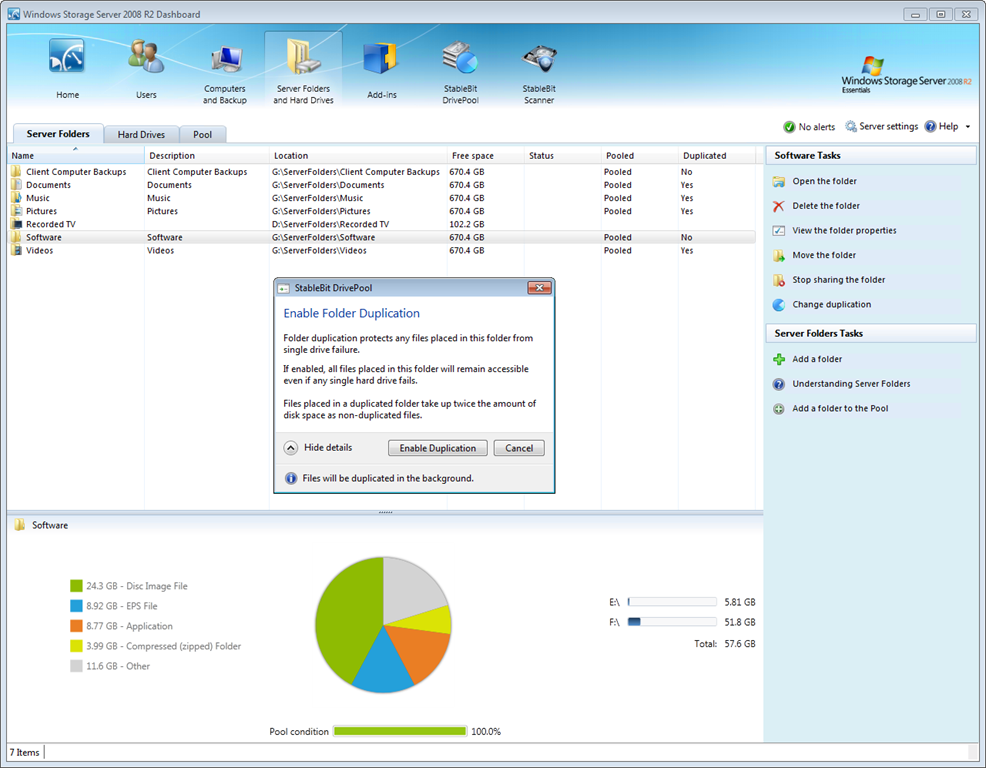The height and width of the screenshot is (768, 986).
Task: Click Stop sharing the folder icon
Action: [x=778, y=280]
